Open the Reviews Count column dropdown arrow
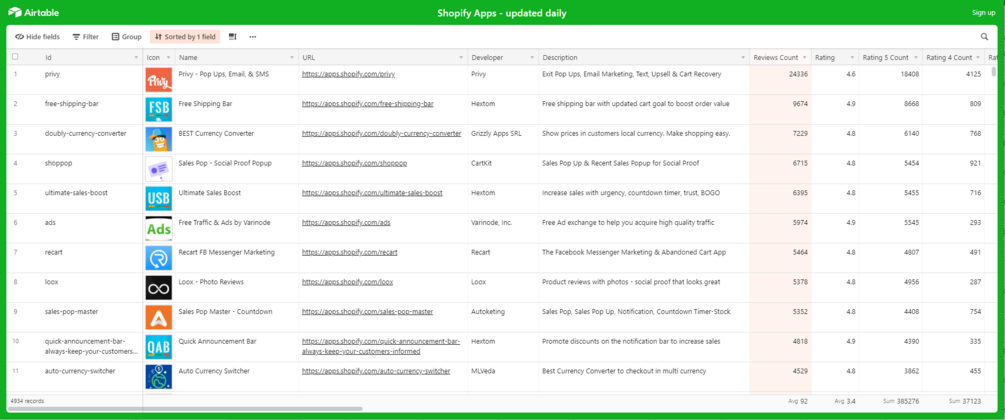 point(805,58)
